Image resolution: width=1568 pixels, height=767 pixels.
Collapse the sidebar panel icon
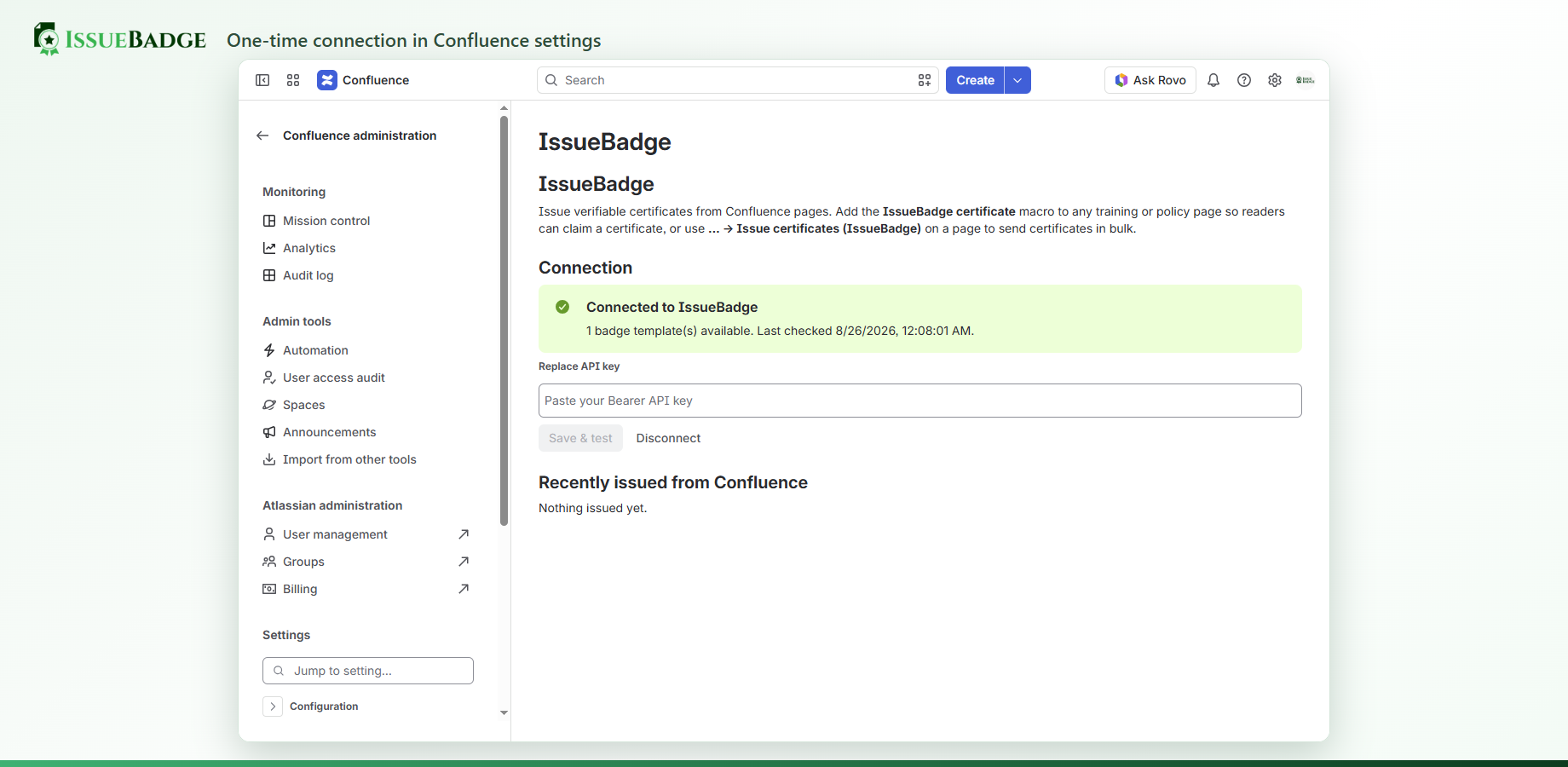262,80
